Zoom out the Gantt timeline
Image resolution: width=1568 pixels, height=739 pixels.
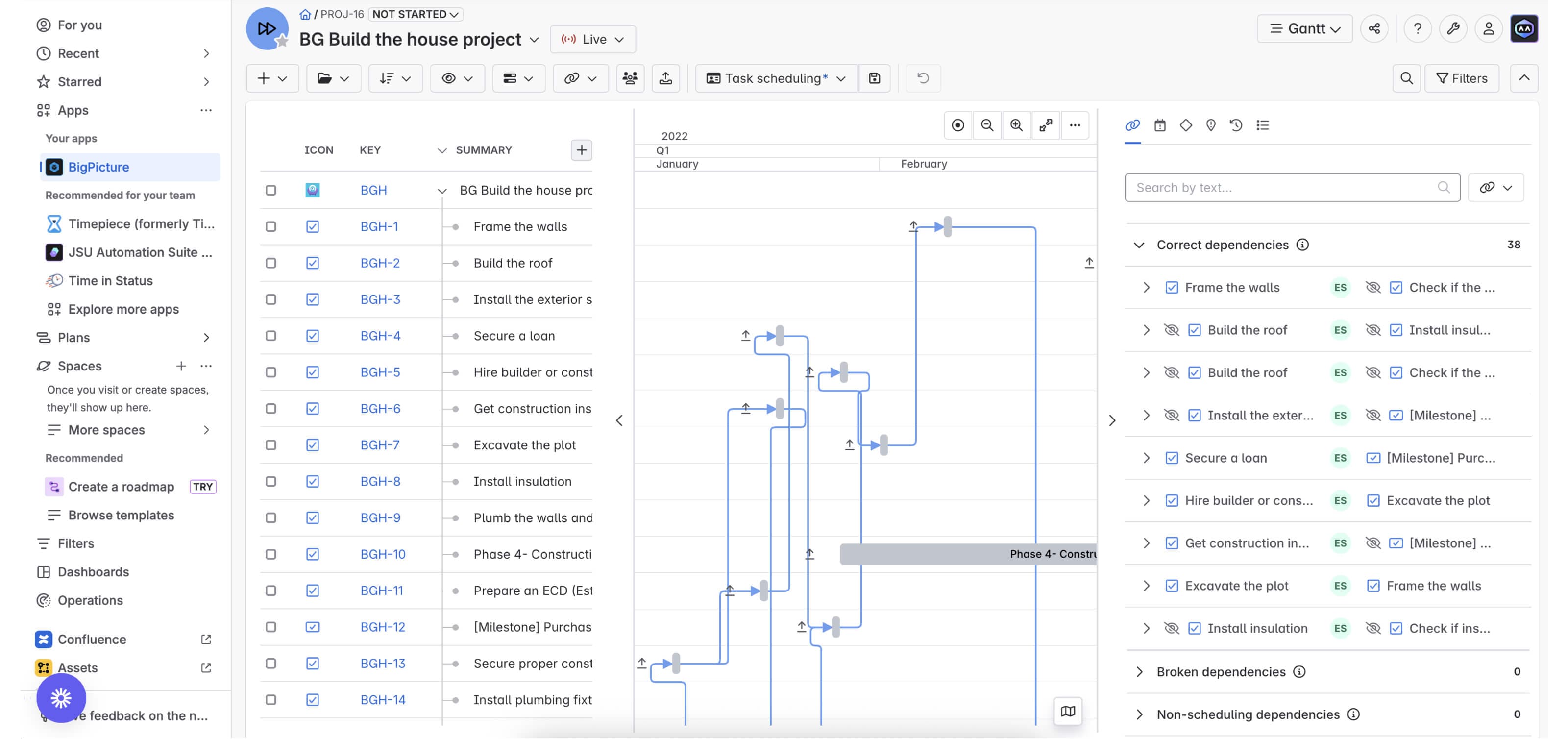click(987, 125)
